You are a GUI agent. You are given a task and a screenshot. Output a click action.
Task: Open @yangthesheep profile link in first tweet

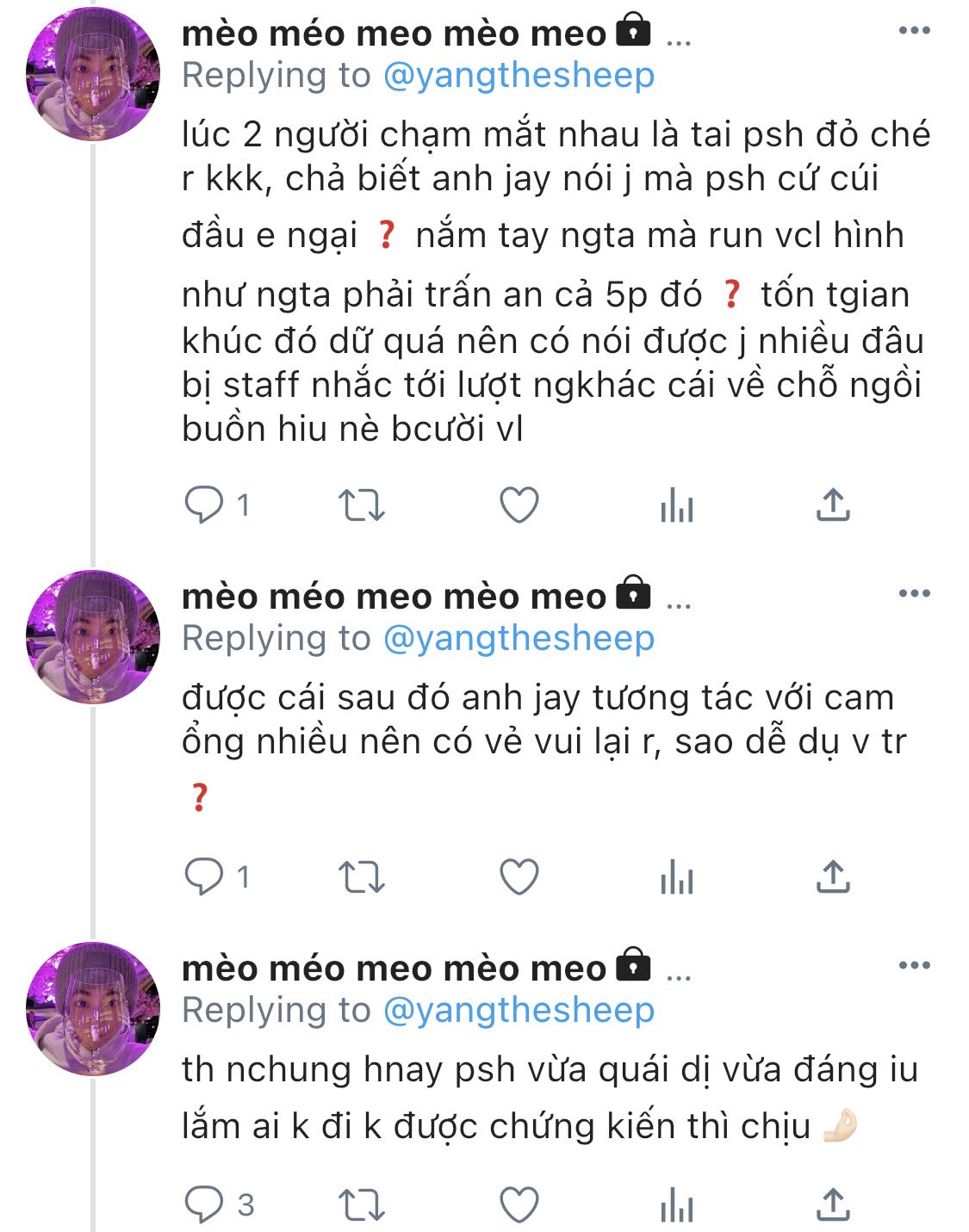pyautogui.click(x=519, y=76)
